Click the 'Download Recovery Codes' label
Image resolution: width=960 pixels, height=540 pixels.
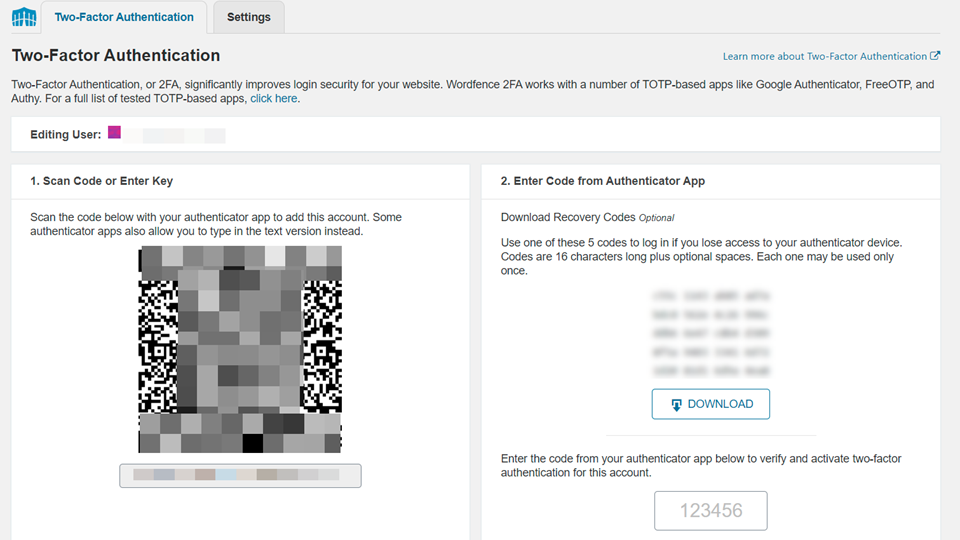coord(567,217)
